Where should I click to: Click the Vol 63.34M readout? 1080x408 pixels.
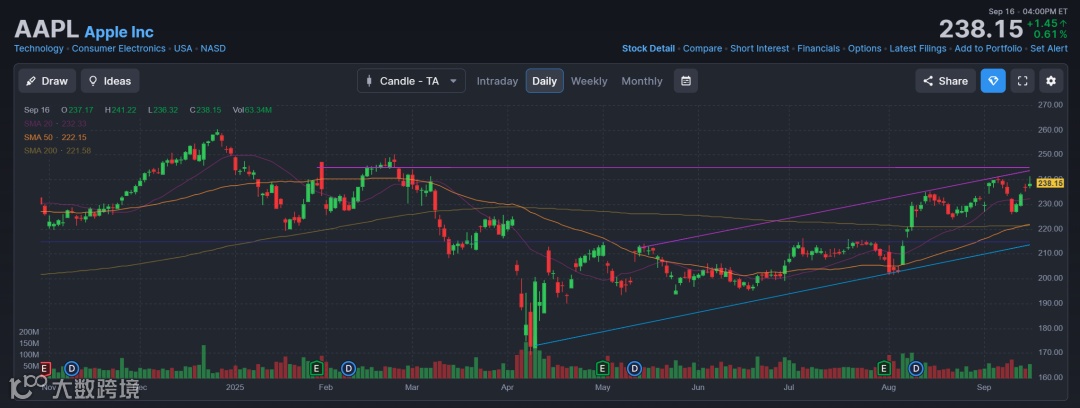click(252, 110)
